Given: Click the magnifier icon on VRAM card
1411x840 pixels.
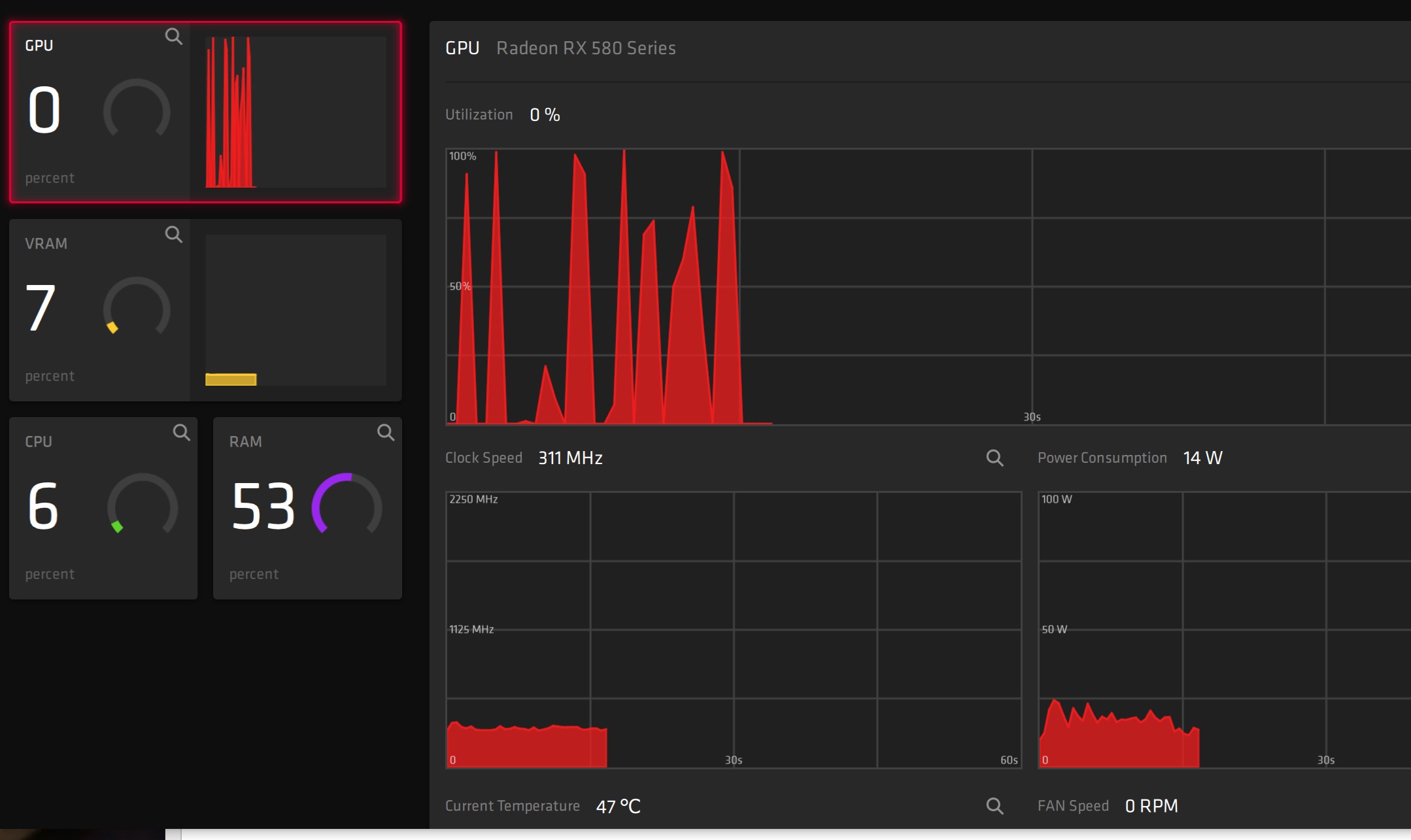Looking at the screenshot, I should (x=173, y=235).
